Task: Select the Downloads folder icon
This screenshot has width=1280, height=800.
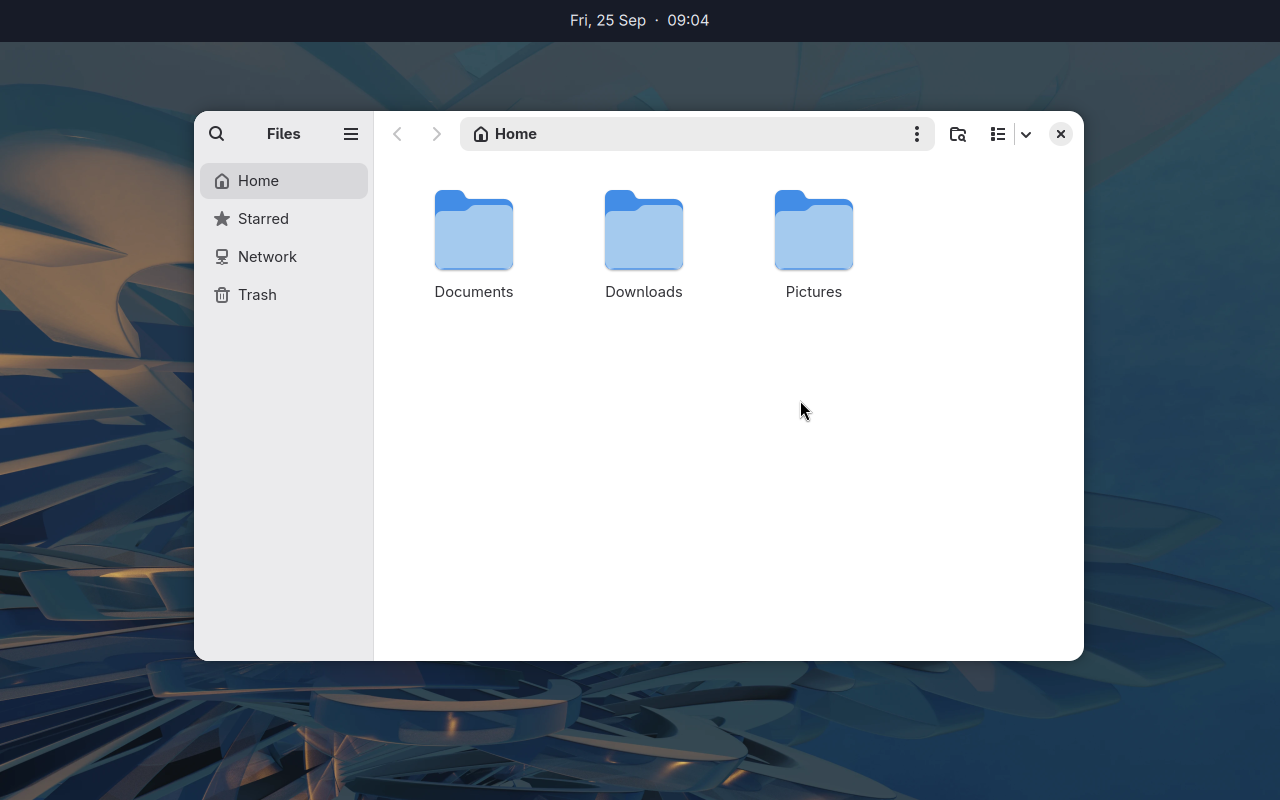Action: (x=644, y=230)
